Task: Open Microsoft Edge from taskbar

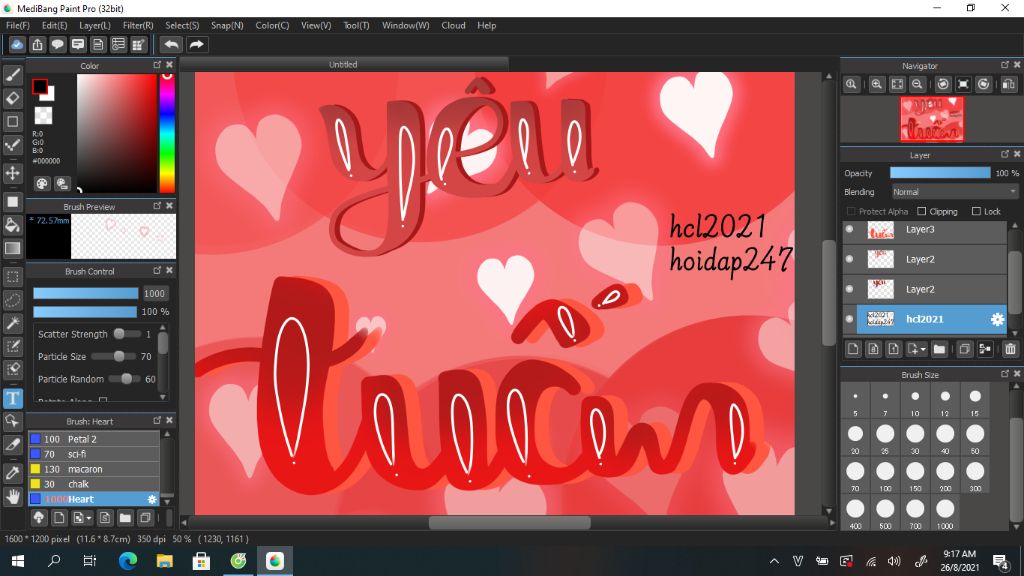Action: pyautogui.click(x=128, y=560)
